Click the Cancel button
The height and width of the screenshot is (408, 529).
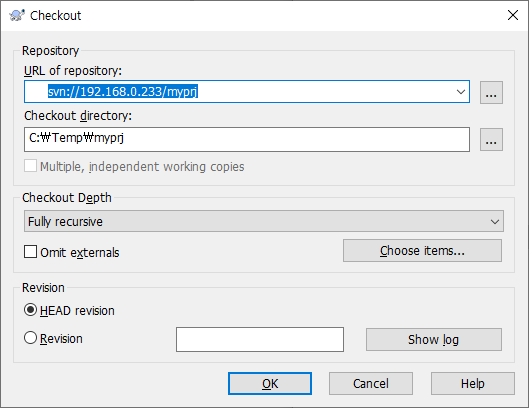tap(371, 384)
